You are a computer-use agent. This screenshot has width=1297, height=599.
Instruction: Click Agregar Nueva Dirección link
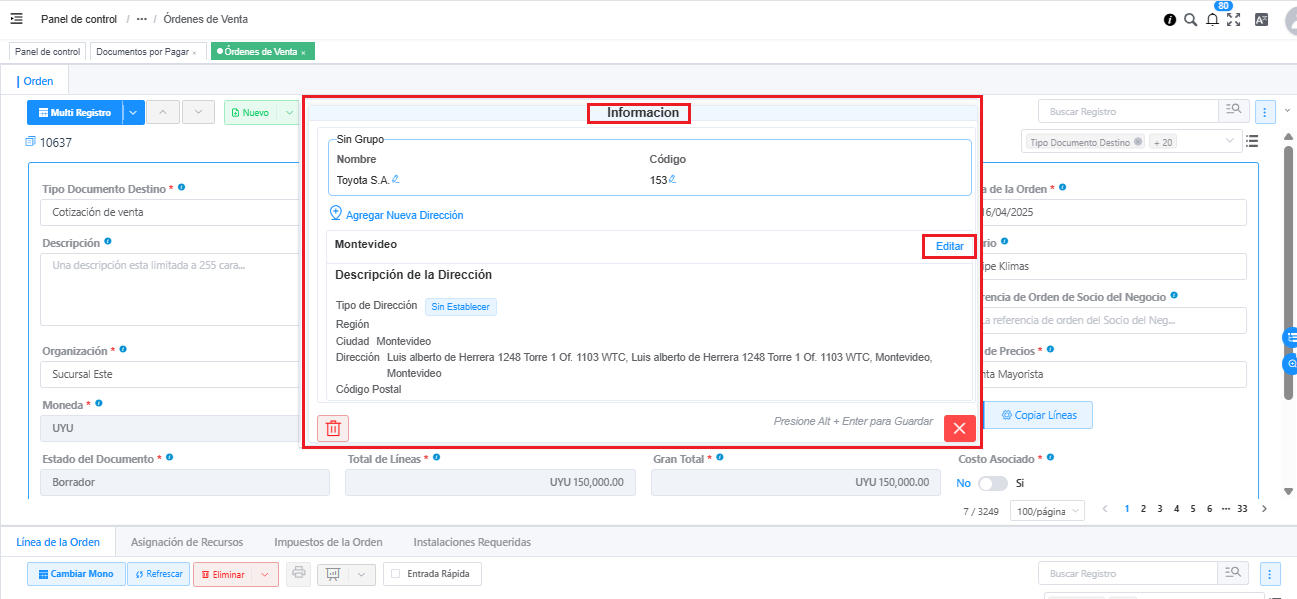[404, 215]
